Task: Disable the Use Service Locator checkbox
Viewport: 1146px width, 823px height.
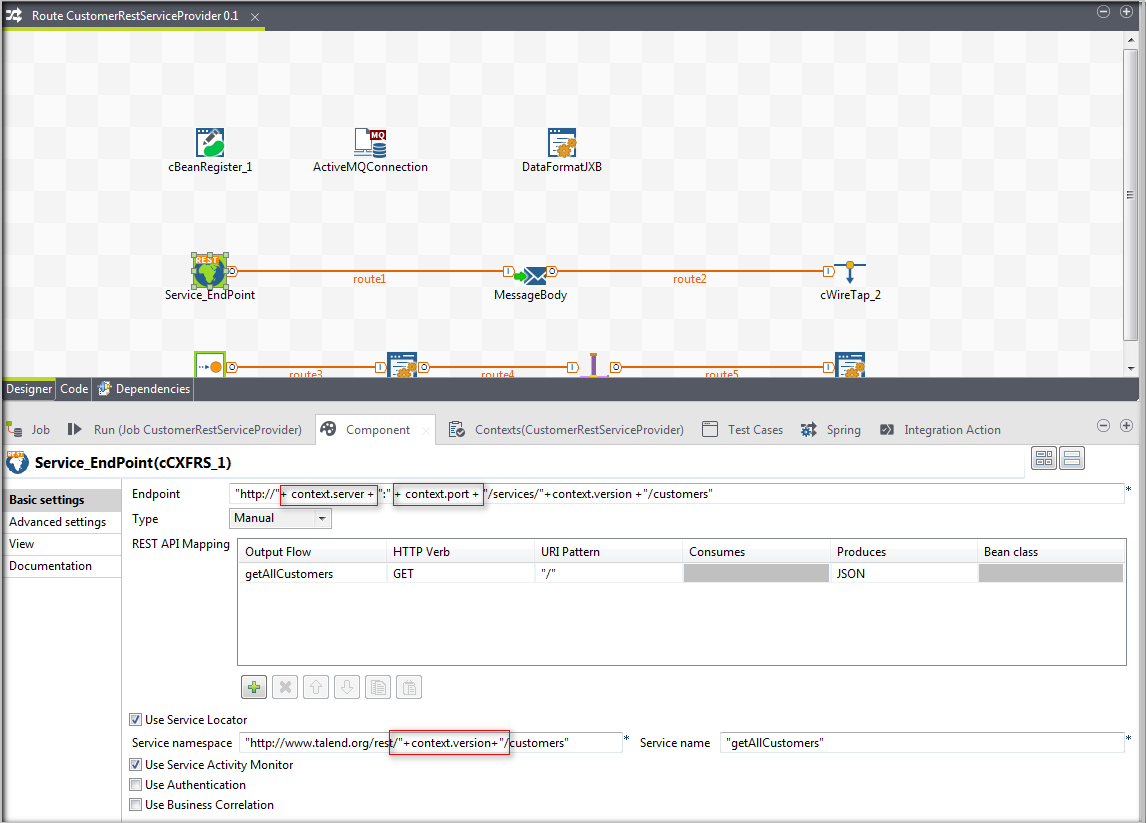Action: coord(136,719)
